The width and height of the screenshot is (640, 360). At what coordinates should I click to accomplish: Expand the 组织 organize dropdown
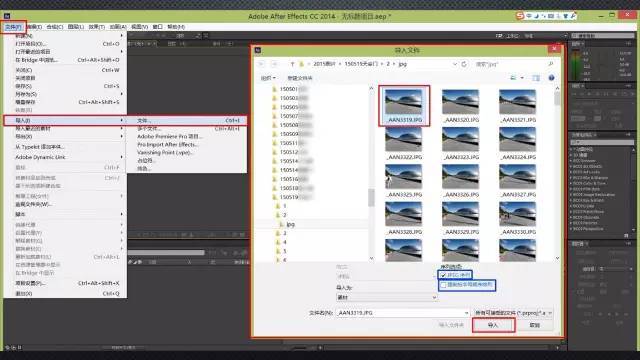click(x=268, y=78)
